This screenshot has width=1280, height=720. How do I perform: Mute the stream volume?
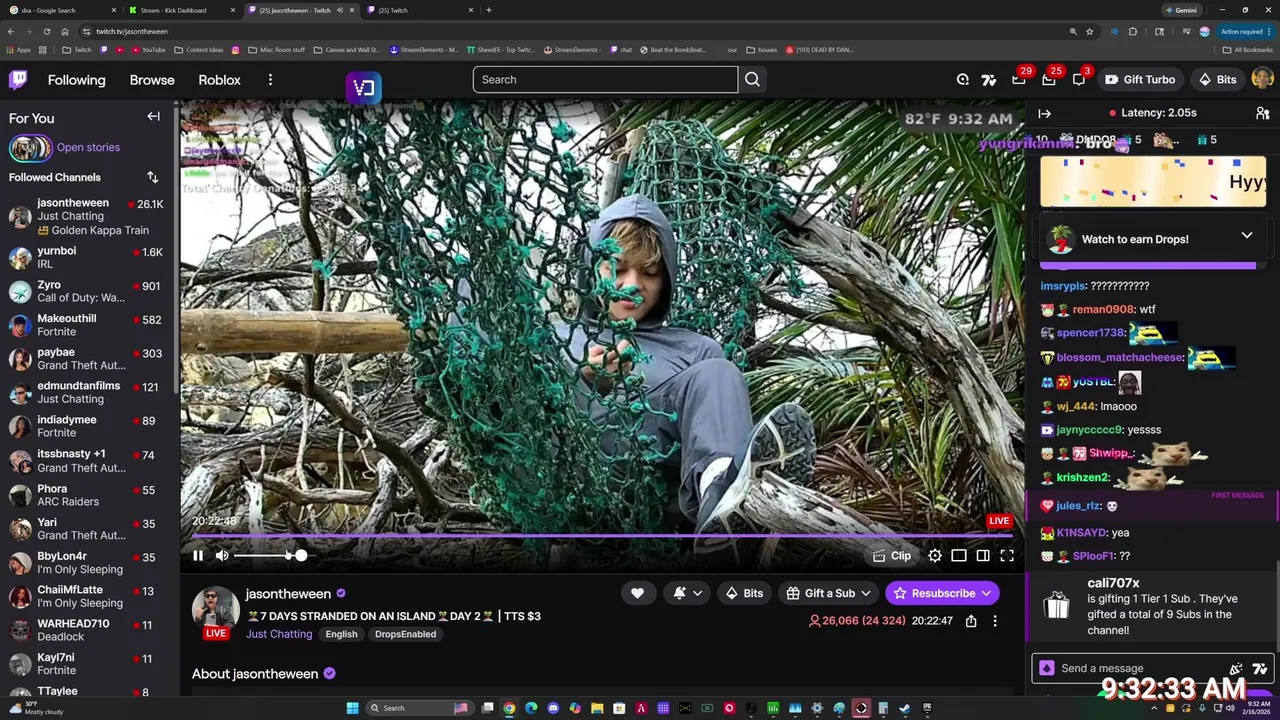222,556
